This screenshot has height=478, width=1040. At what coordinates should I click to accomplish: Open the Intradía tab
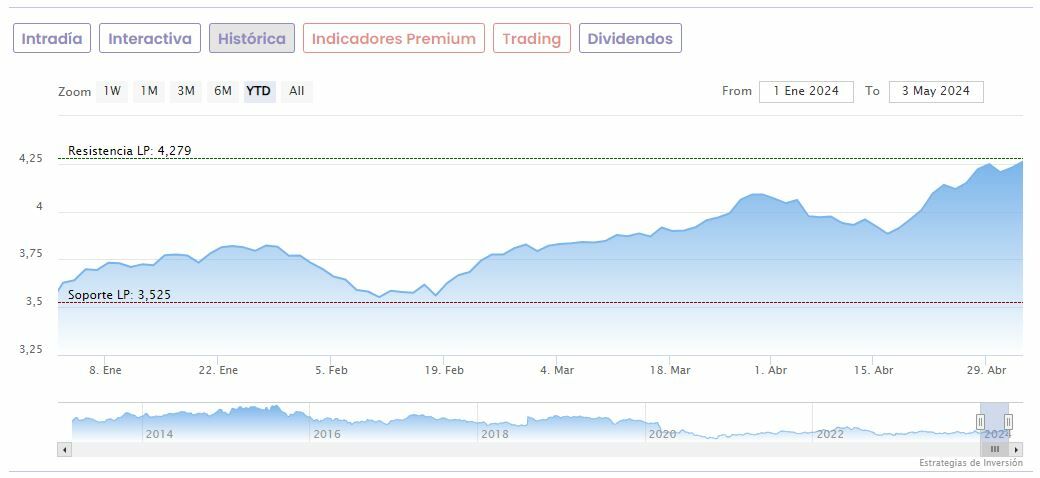[52, 39]
